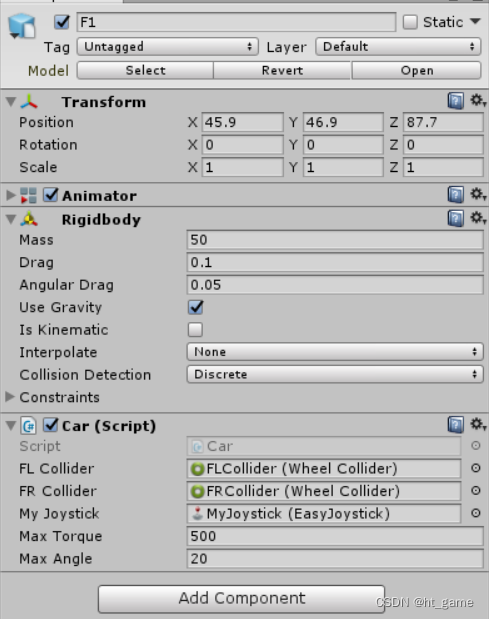
Task: Open Animator gear settings menu
Action: [x=478, y=194]
